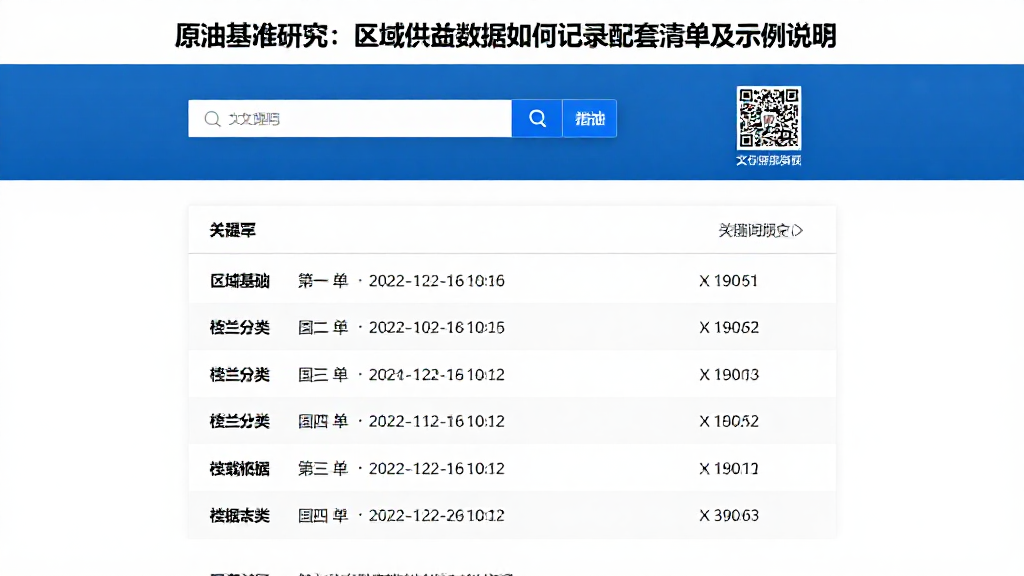Click the QR code image

point(769,118)
